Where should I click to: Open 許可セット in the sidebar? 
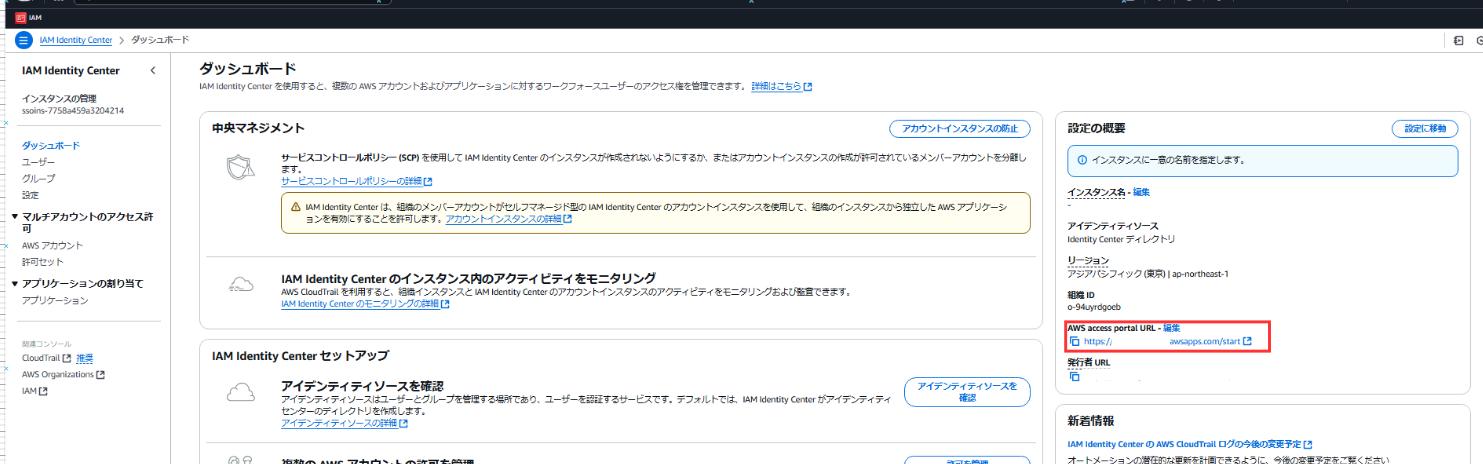coord(43,261)
